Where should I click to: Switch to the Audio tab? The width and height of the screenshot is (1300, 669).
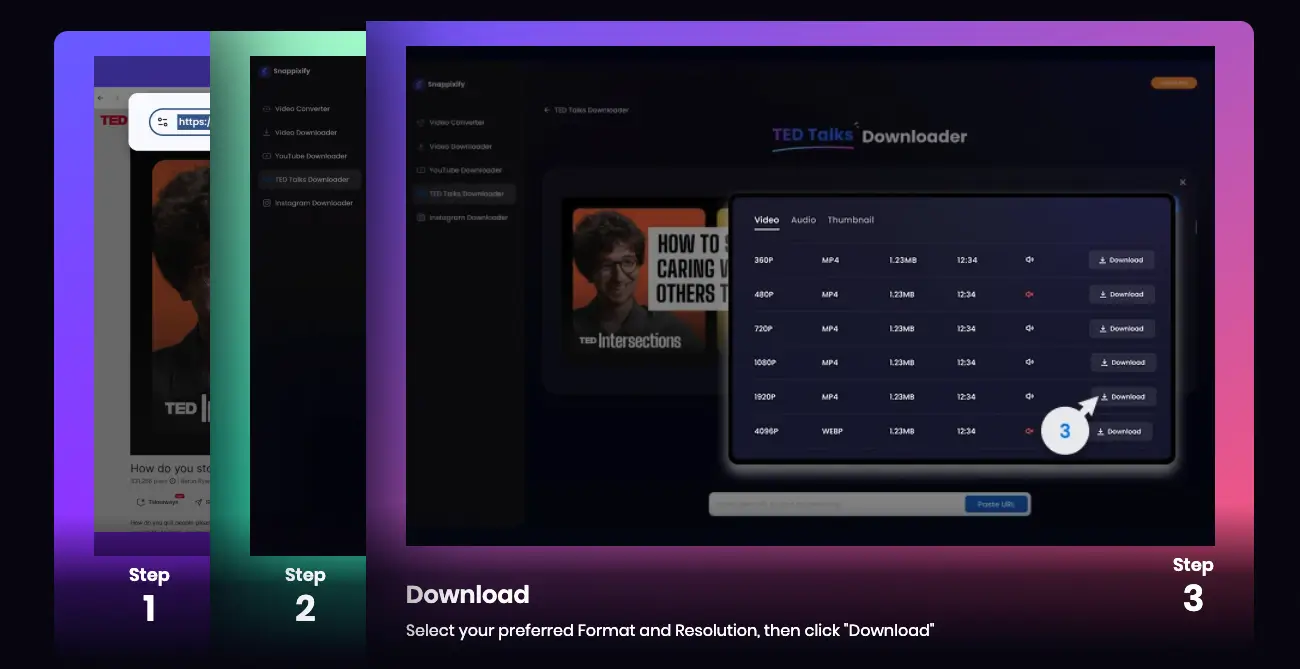point(803,220)
